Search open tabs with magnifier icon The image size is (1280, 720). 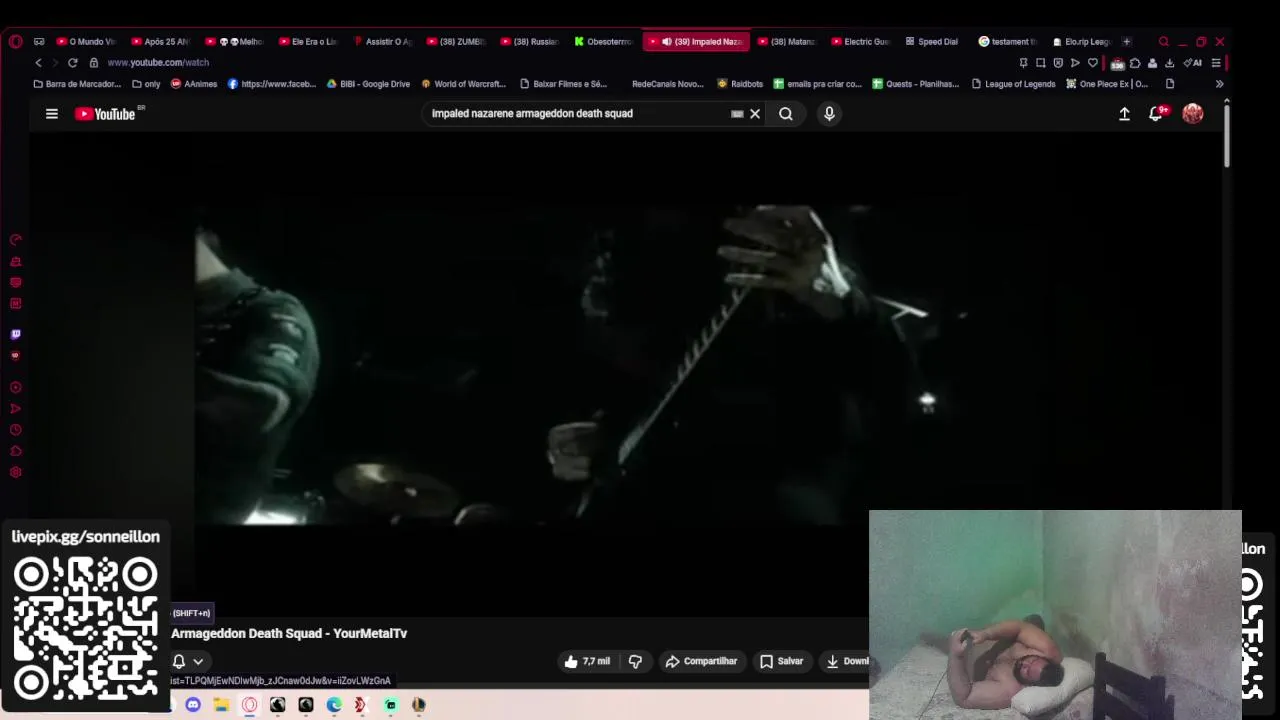1163,42
